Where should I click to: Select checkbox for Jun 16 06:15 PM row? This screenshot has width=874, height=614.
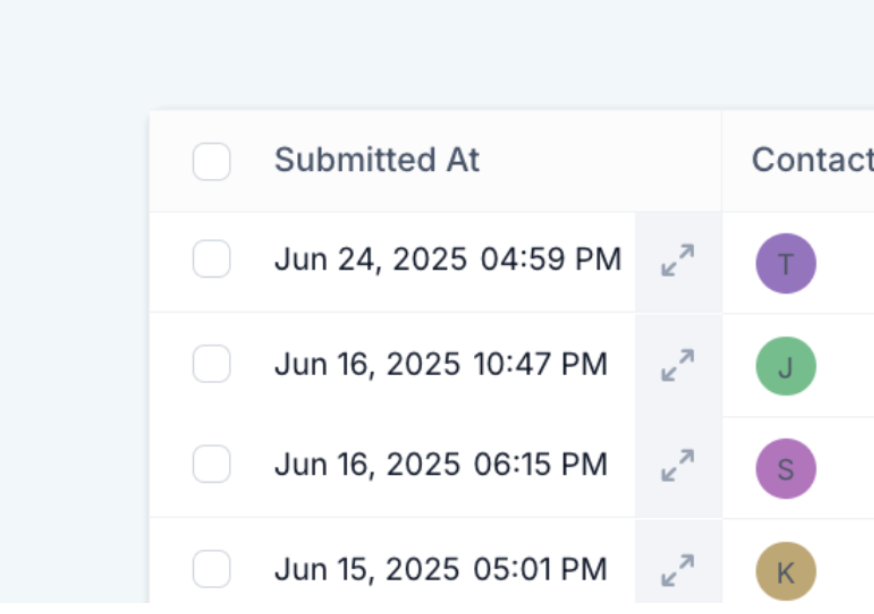tap(212, 465)
